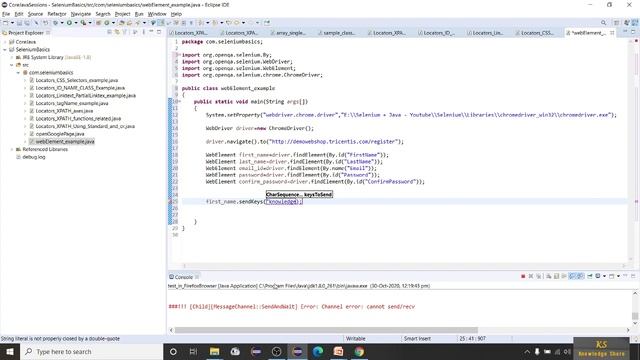The height and width of the screenshot is (360, 640).
Task: Open the Refactor menu
Action: click(57, 14)
